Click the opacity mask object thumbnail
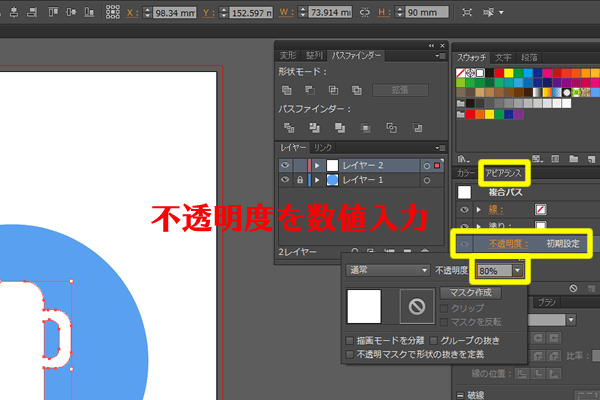 [x=364, y=307]
